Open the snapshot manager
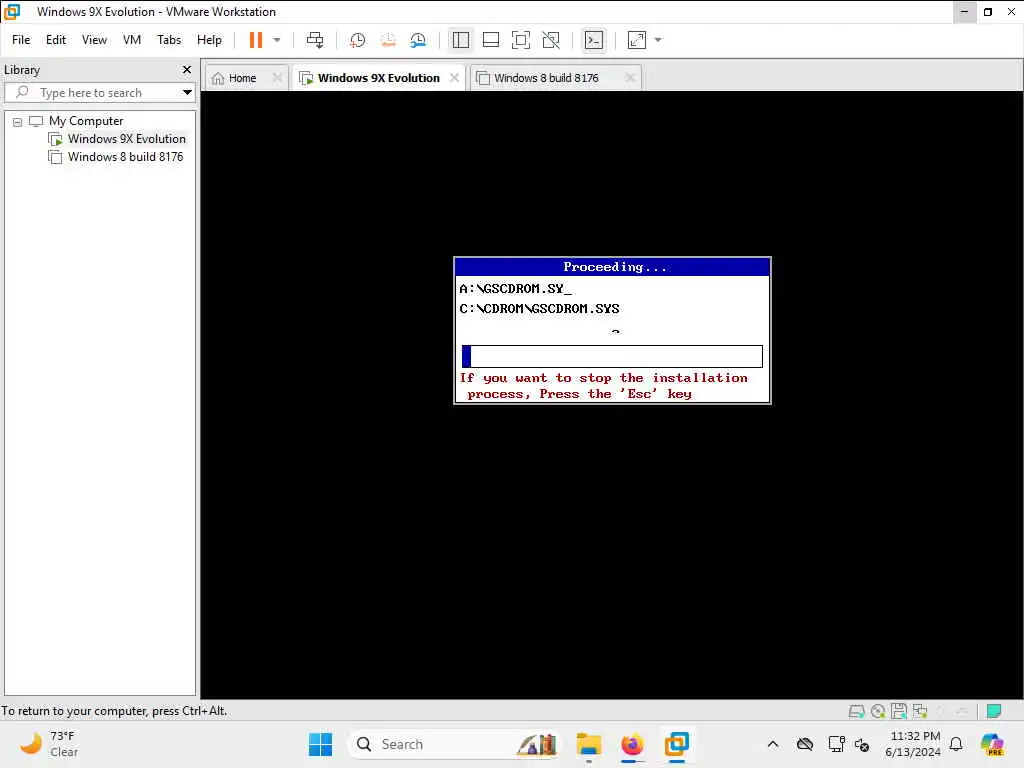 418,40
